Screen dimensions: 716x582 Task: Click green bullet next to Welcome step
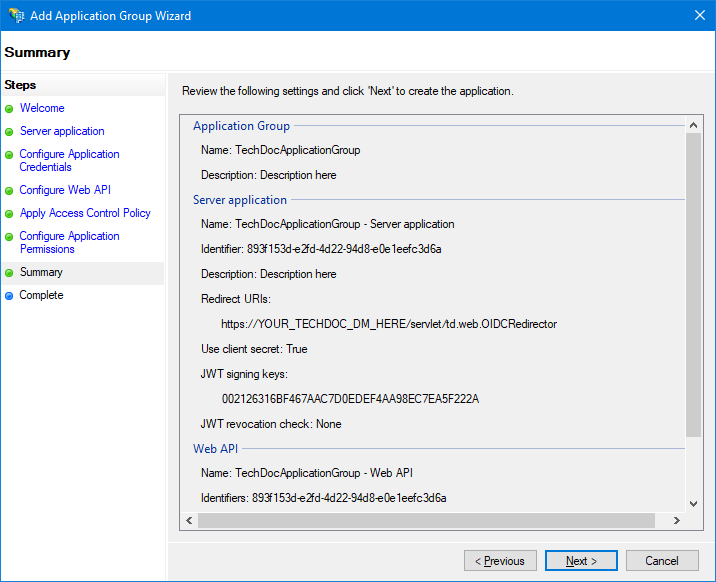tap(9, 109)
